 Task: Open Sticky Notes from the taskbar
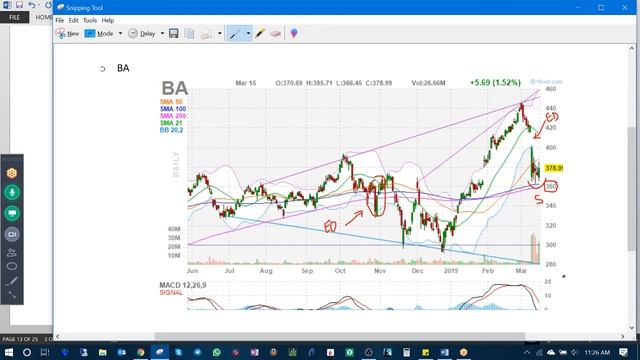point(425,352)
